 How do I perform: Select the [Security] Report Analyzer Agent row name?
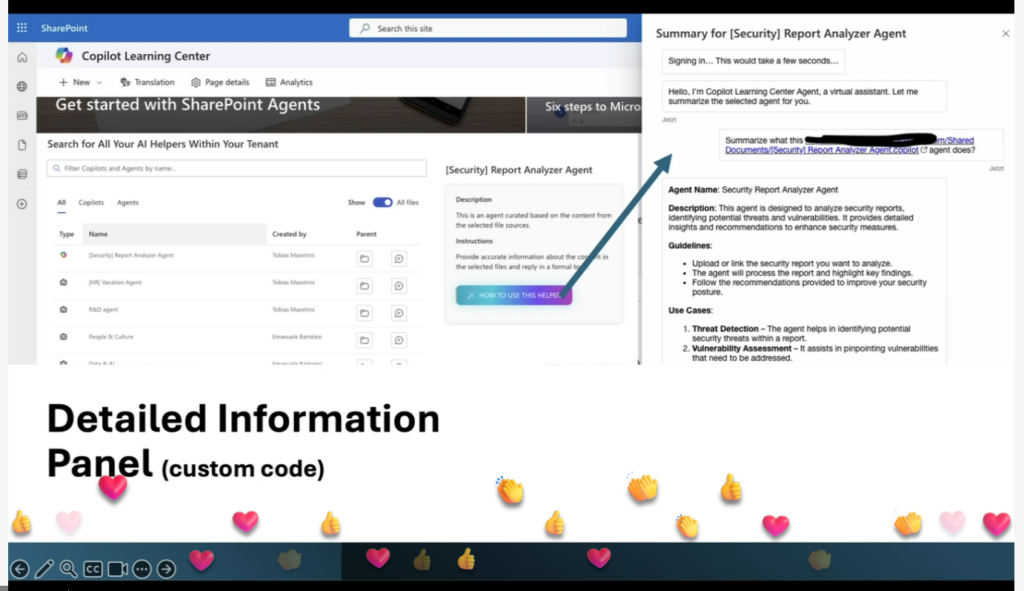(131, 255)
